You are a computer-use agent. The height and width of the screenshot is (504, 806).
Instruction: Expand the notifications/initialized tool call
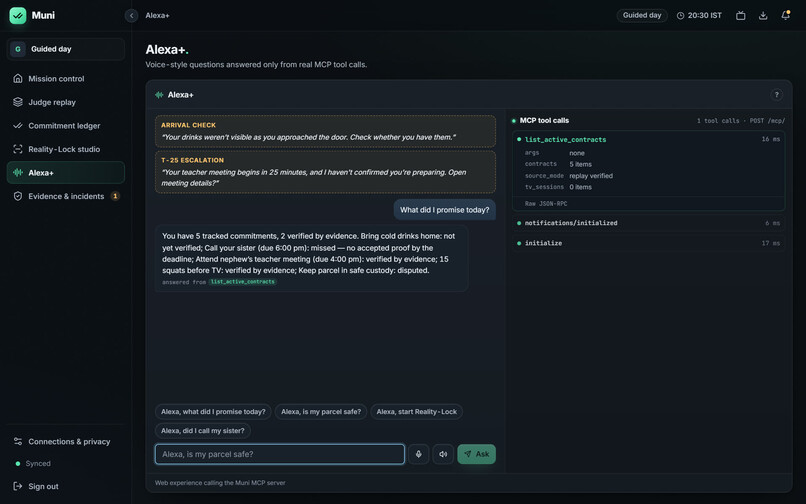[x=649, y=223]
